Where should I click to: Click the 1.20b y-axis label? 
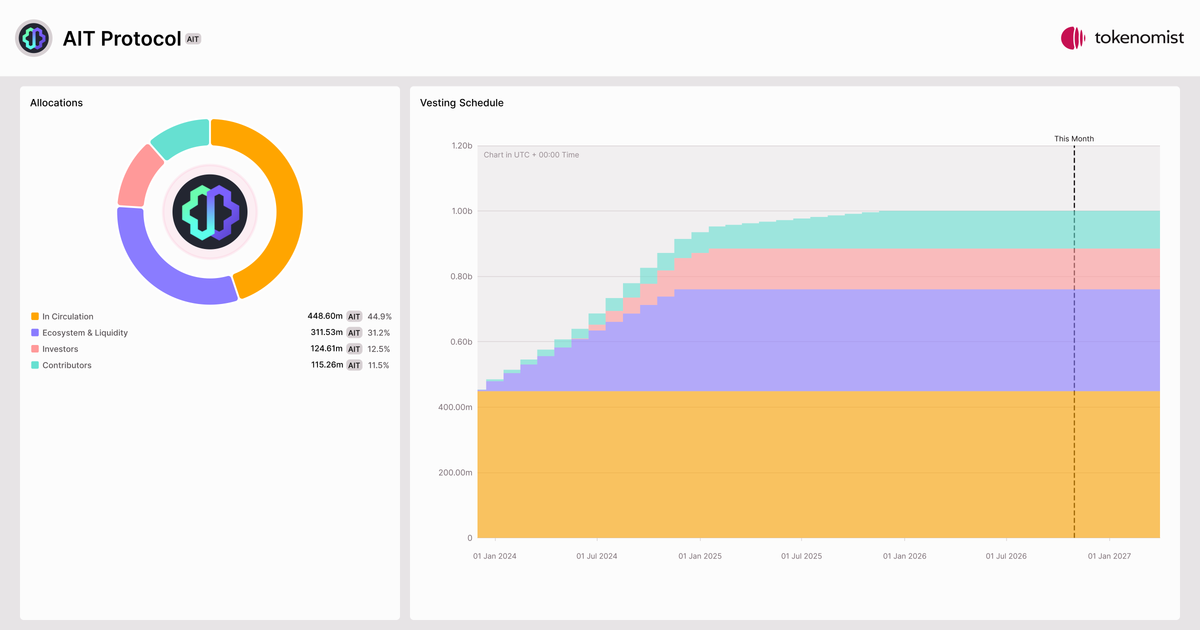tap(460, 146)
